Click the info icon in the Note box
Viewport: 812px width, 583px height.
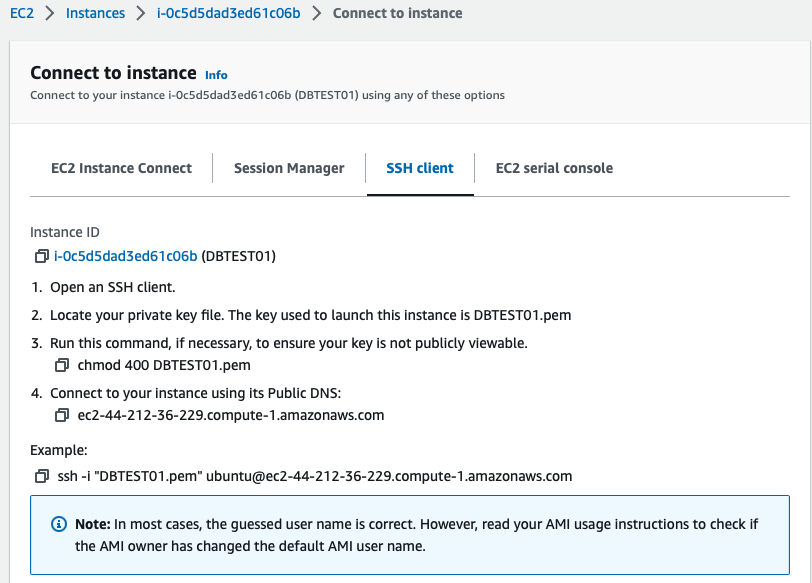tap(59, 524)
